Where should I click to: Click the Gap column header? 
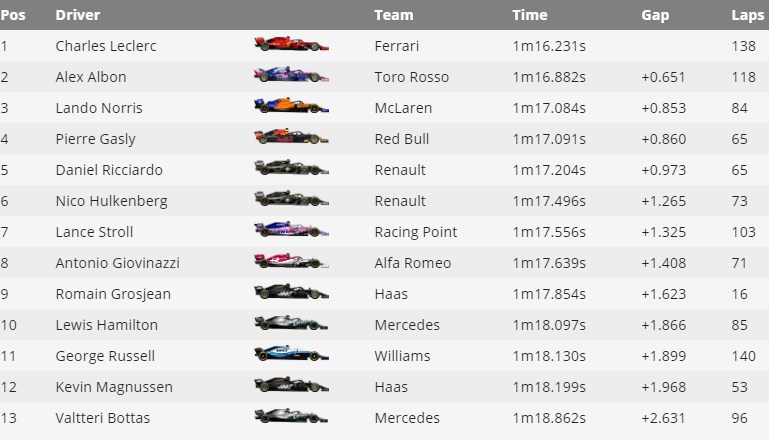(x=655, y=15)
